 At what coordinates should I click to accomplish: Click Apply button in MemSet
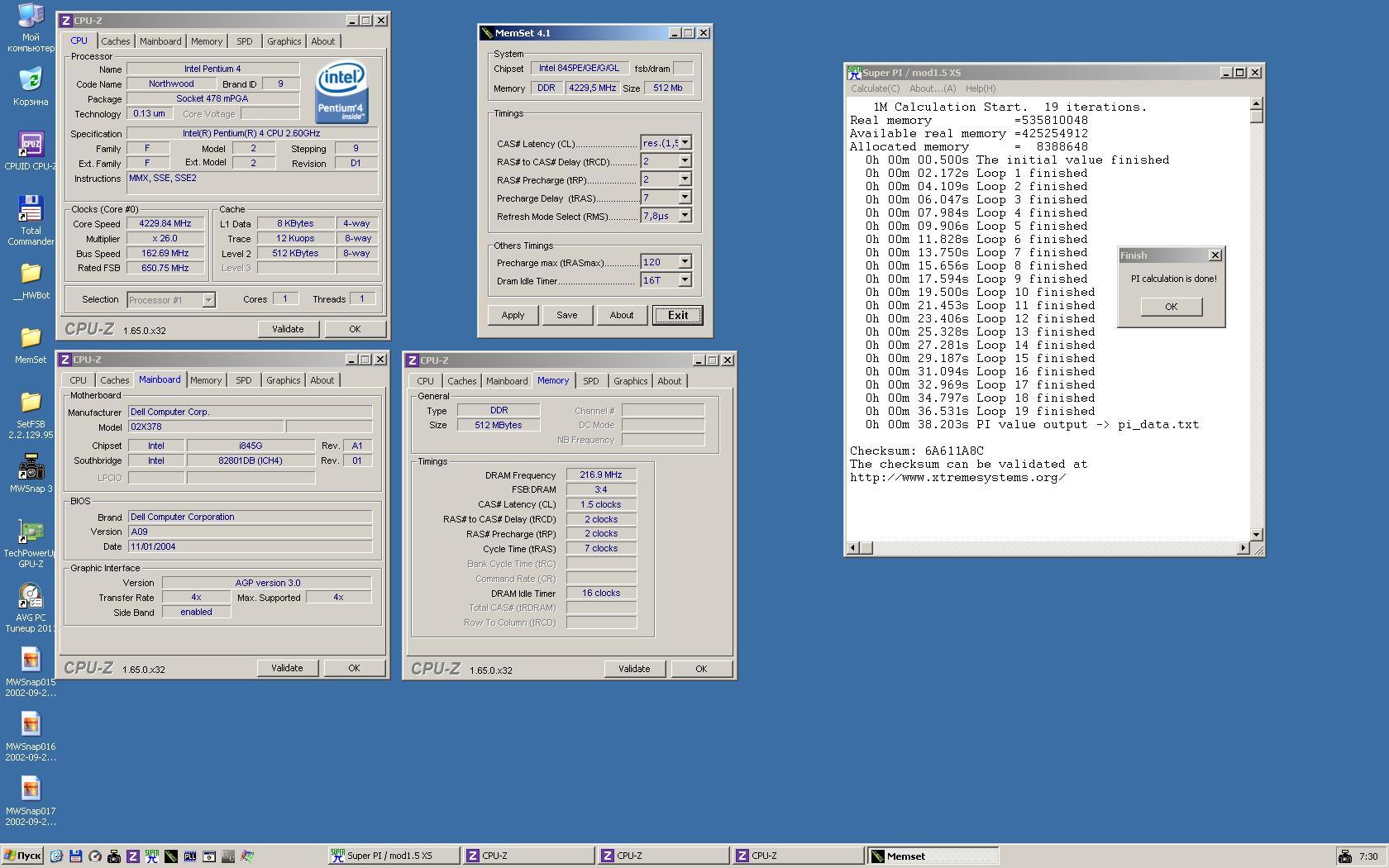pyautogui.click(x=513, y=315)
